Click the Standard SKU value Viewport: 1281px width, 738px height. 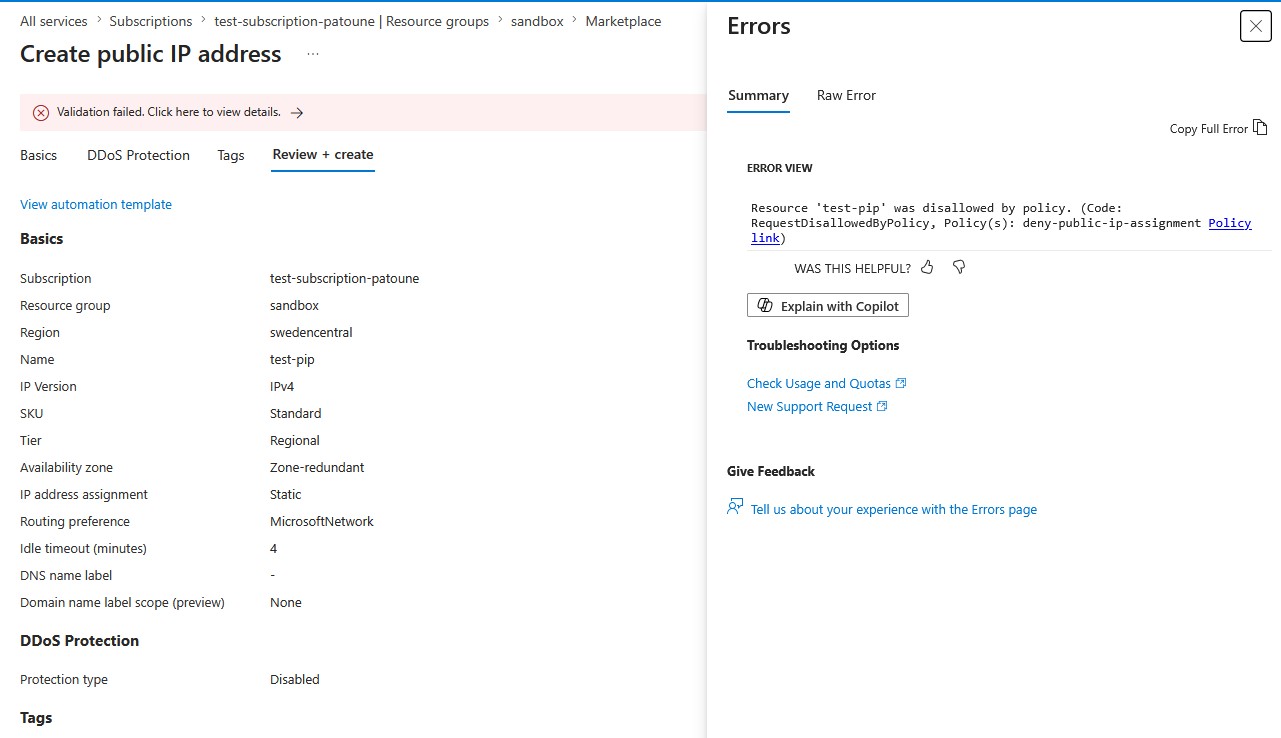pos(296,413)
